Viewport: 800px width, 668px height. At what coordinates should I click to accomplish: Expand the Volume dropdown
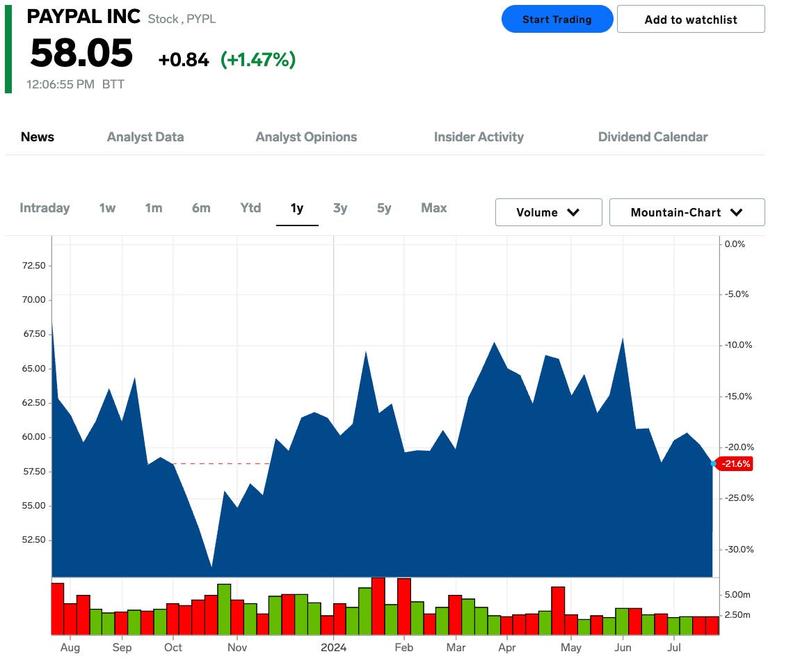click(x=548, y=212)
